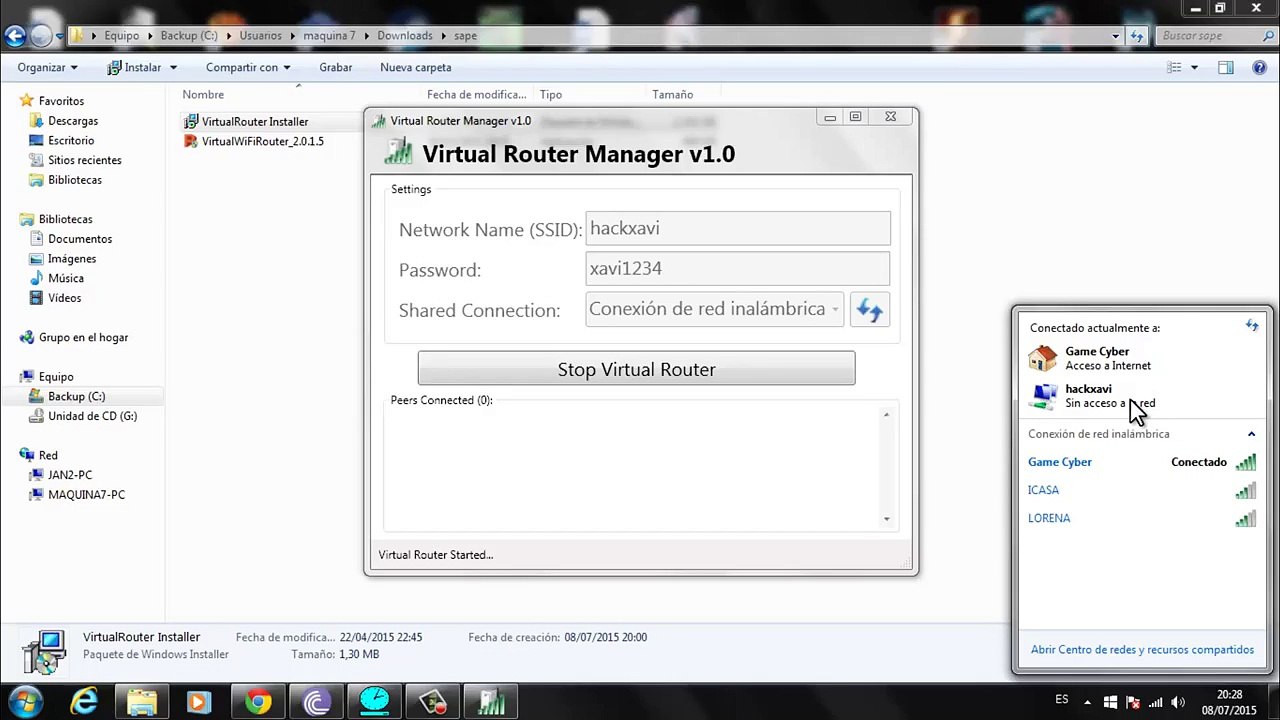1280x720 pixels.
Task: Click the Password field showing xavi1234
Action: (738, 268)
